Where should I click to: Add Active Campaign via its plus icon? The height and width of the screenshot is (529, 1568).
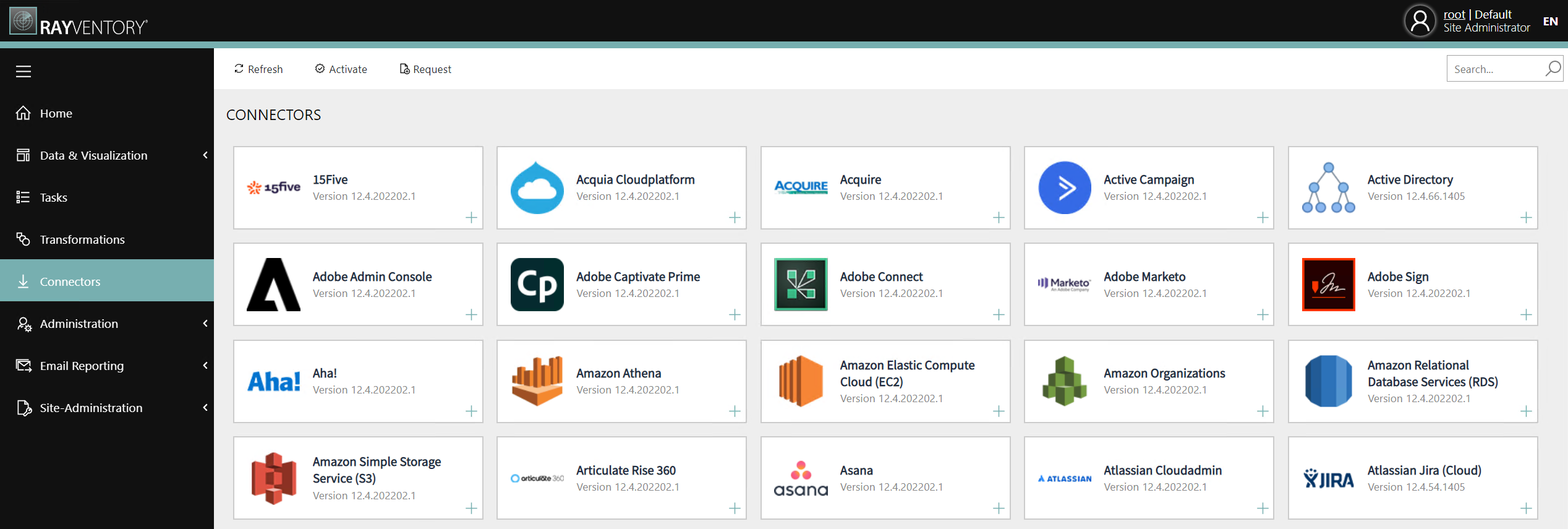click(1263, 218)
